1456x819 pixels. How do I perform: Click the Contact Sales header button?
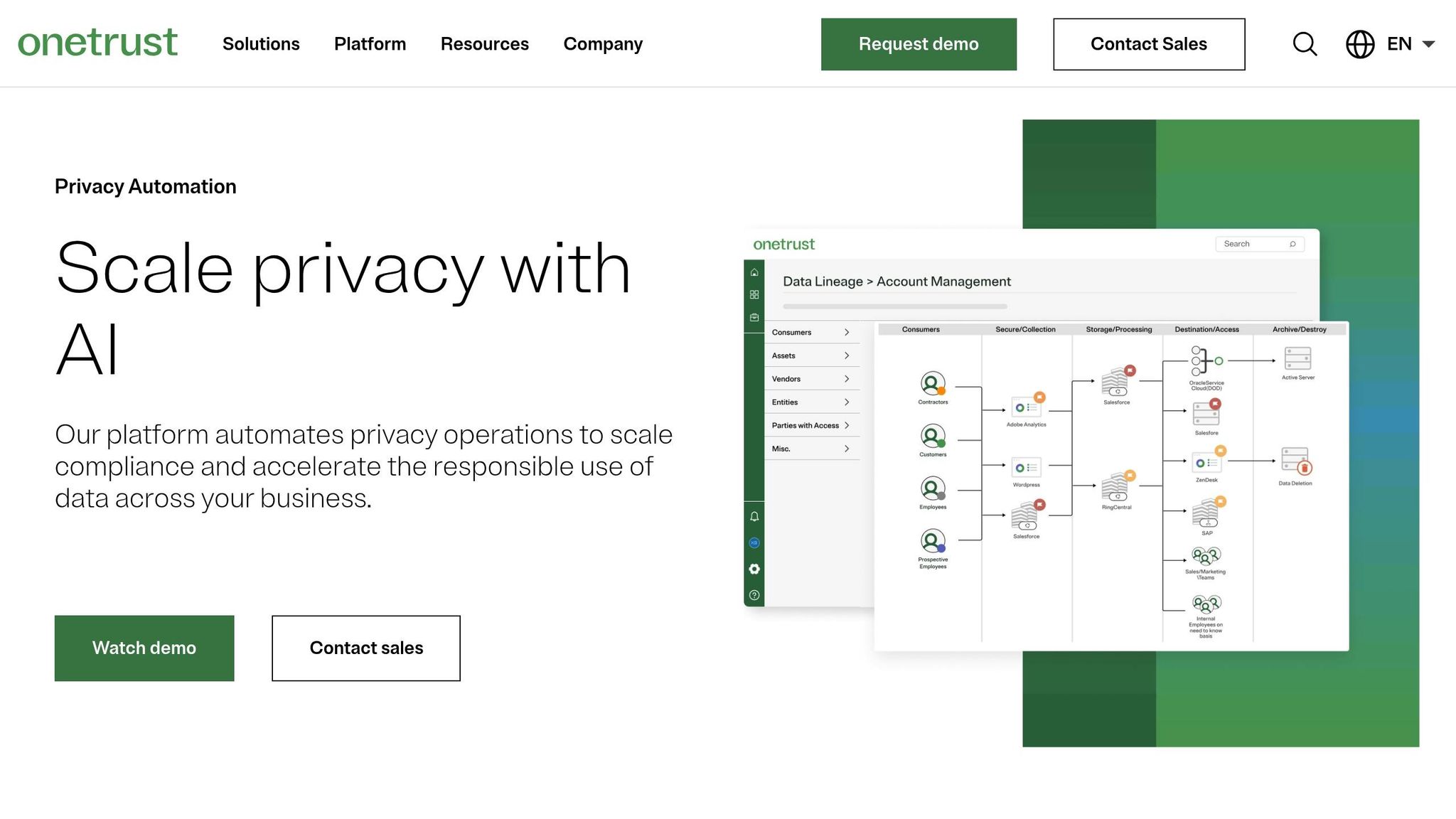pos(1149,44)
